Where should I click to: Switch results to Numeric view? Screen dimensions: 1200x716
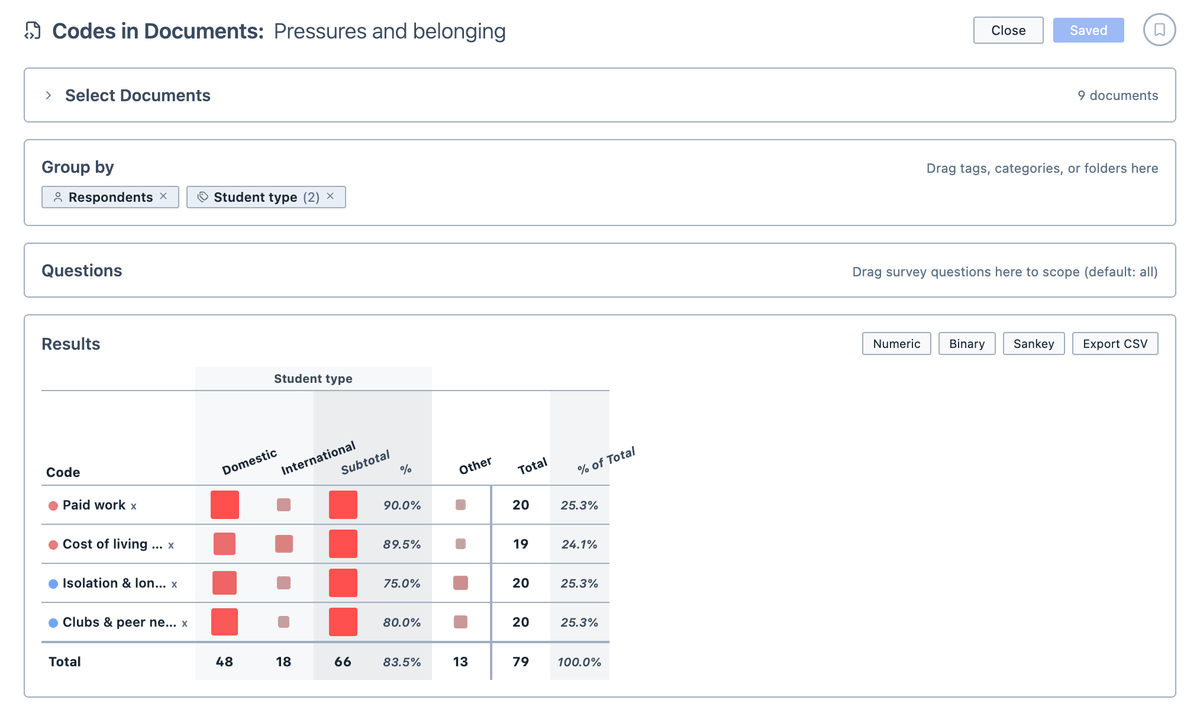point(896,343)
